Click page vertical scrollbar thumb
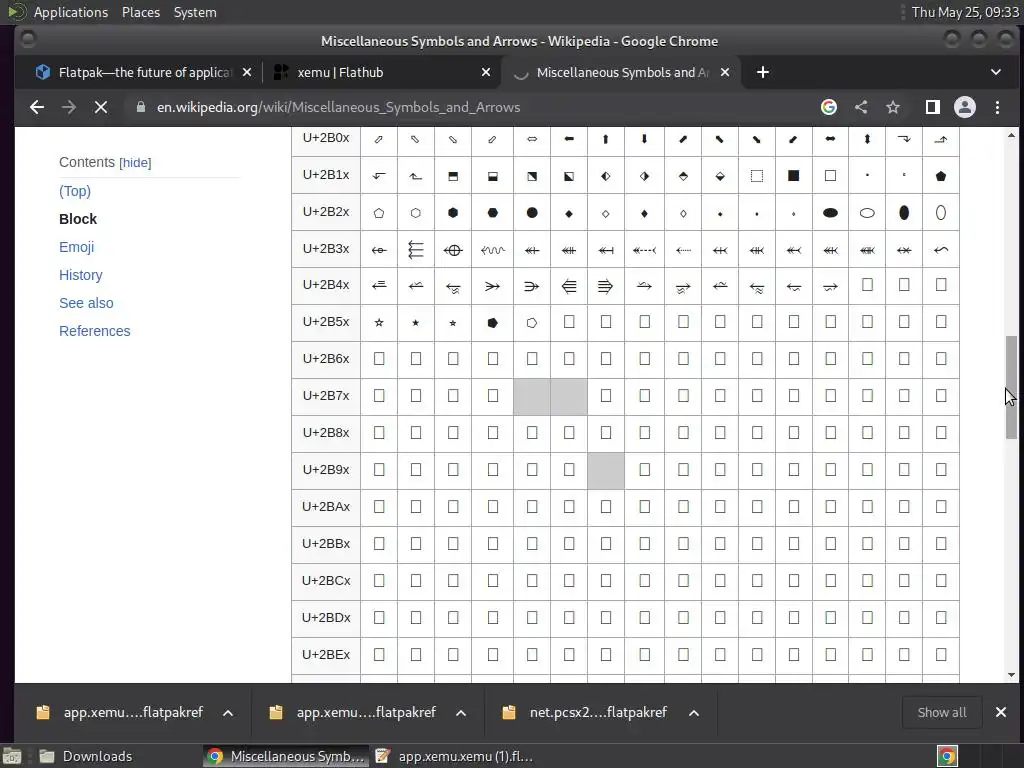Viewport: 1024px width, 768px height. [x=1011, y=387]
